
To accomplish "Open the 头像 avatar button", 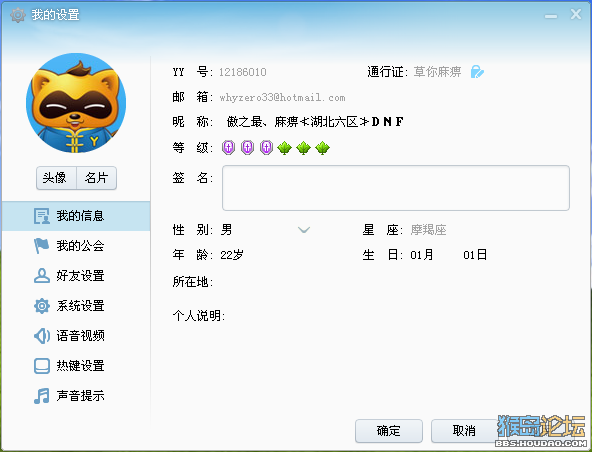I will 56,178.
